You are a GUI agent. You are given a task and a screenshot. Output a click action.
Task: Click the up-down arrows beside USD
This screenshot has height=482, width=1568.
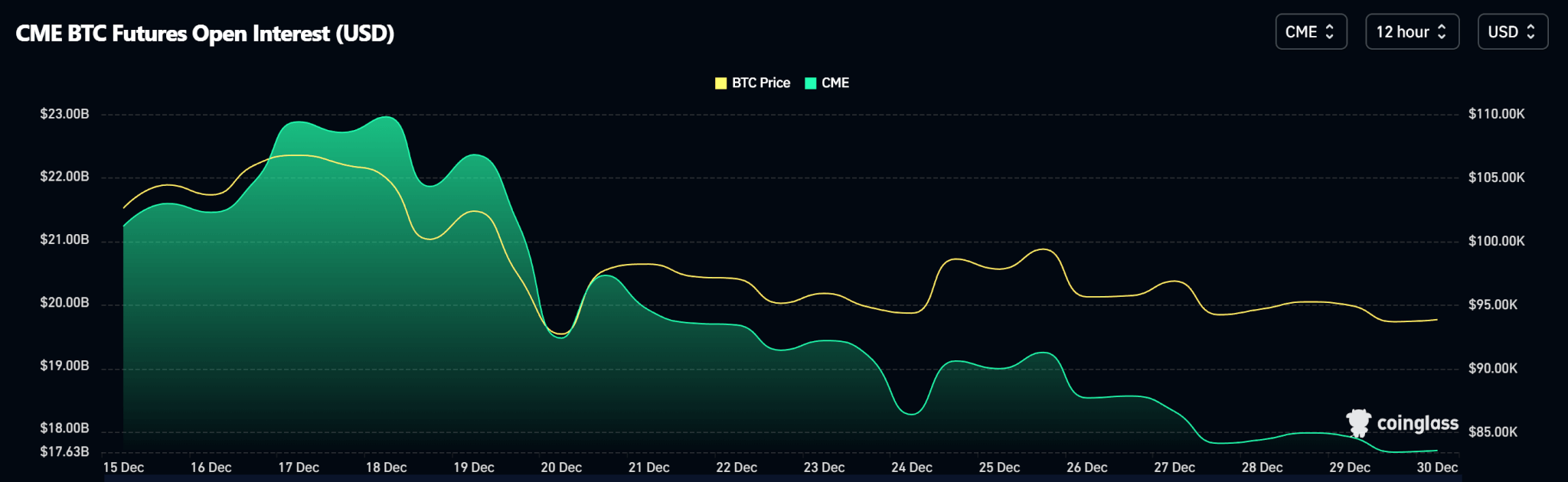pos(1530,32)
